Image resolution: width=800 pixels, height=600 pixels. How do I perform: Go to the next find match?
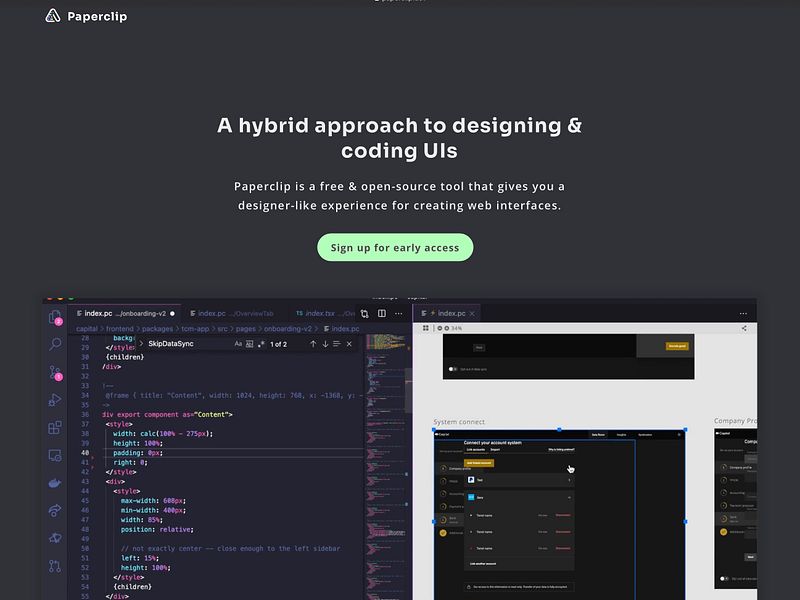click(325, 344)
